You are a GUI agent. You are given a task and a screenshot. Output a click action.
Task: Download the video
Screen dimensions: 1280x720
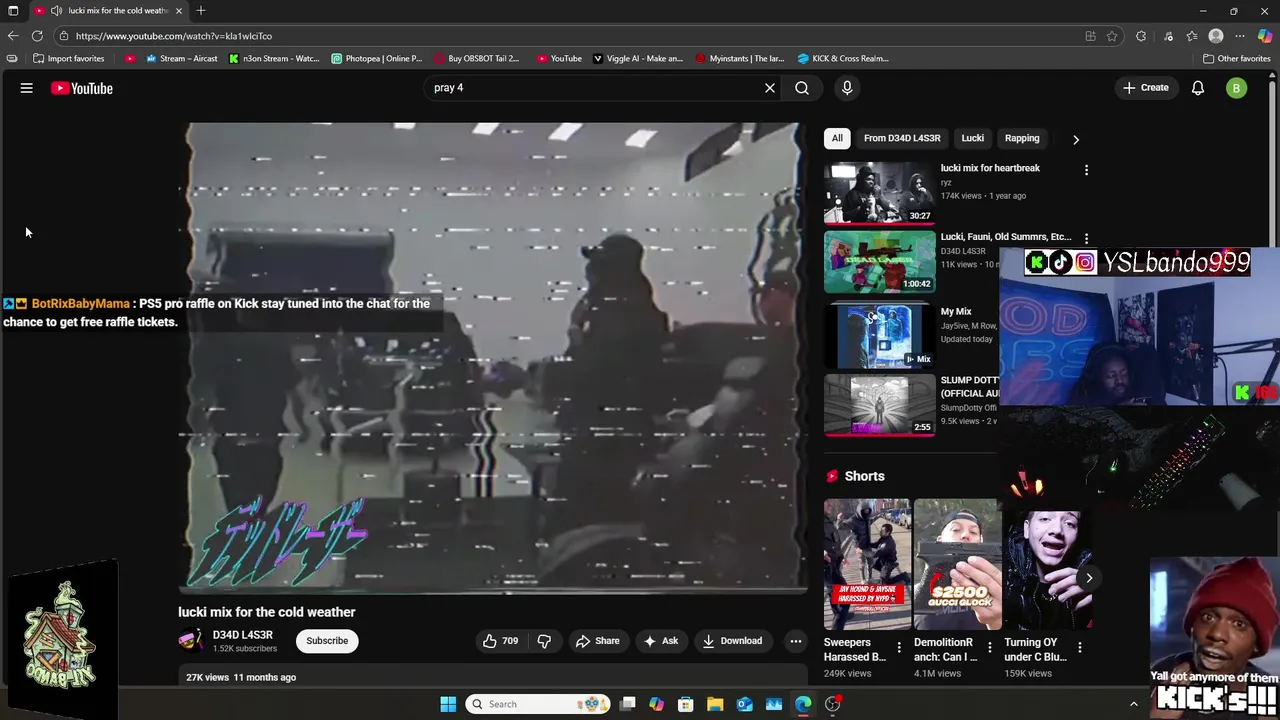[732, 641]
